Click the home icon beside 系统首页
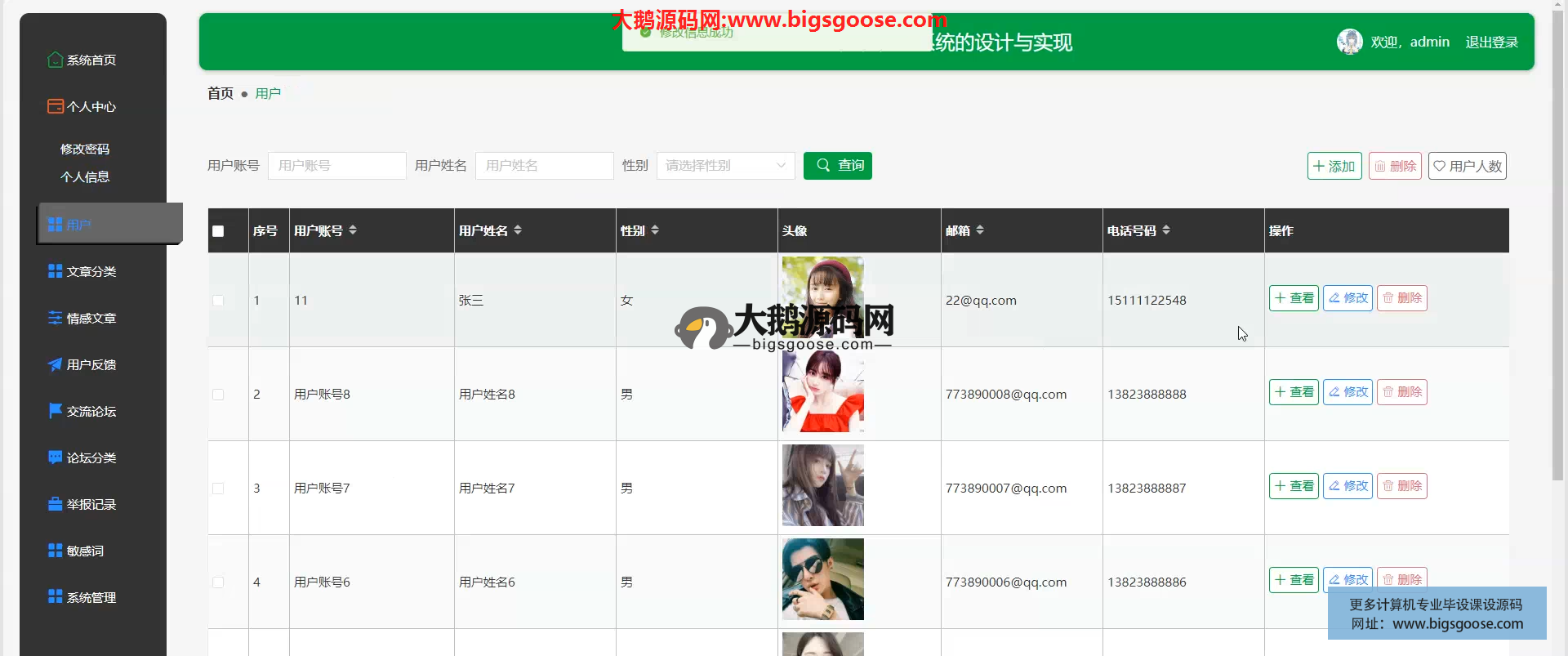This screenshot has width=1568, height=656. coord(55,60)
